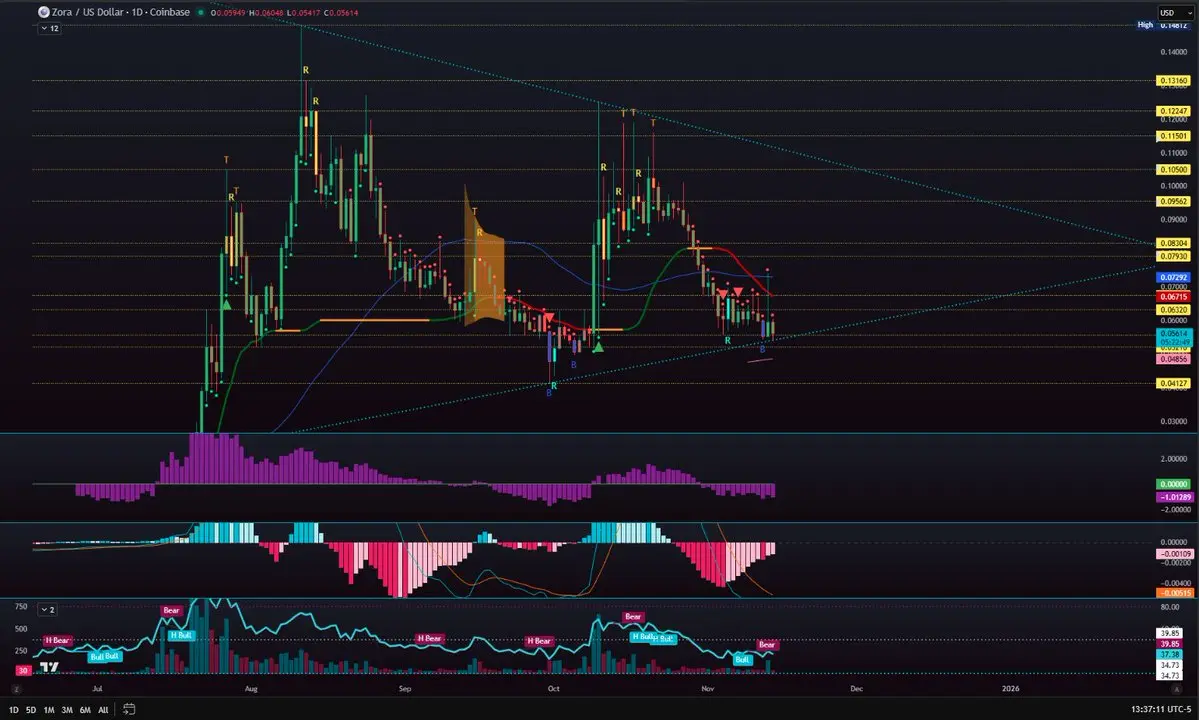The height and width of the screenshot is (720, 1199).
Task: Click the red 0.06715 price label
Action: pyautogui.click(x=1173, y=297)
